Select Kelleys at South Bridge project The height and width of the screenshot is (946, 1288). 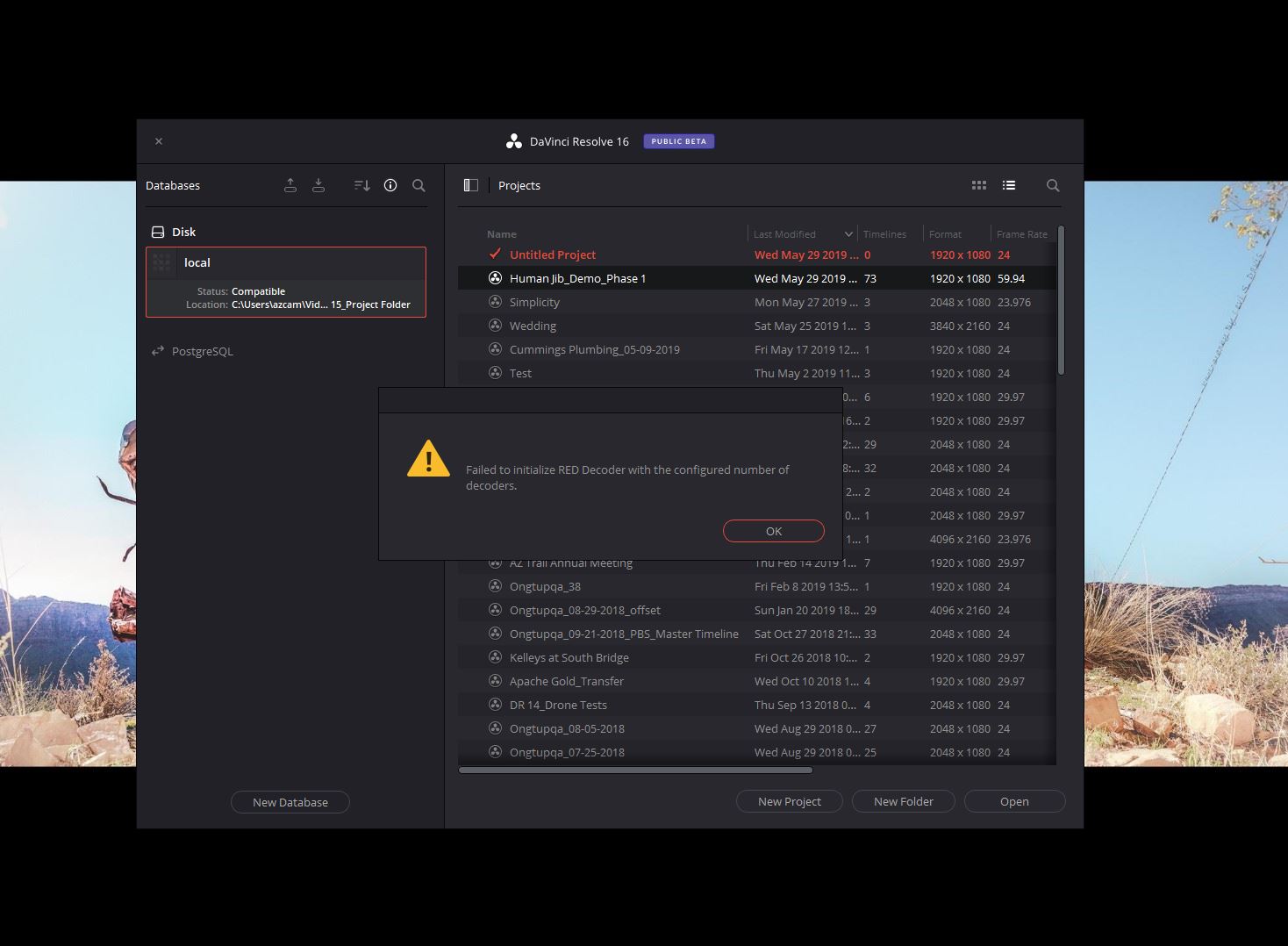756,657
